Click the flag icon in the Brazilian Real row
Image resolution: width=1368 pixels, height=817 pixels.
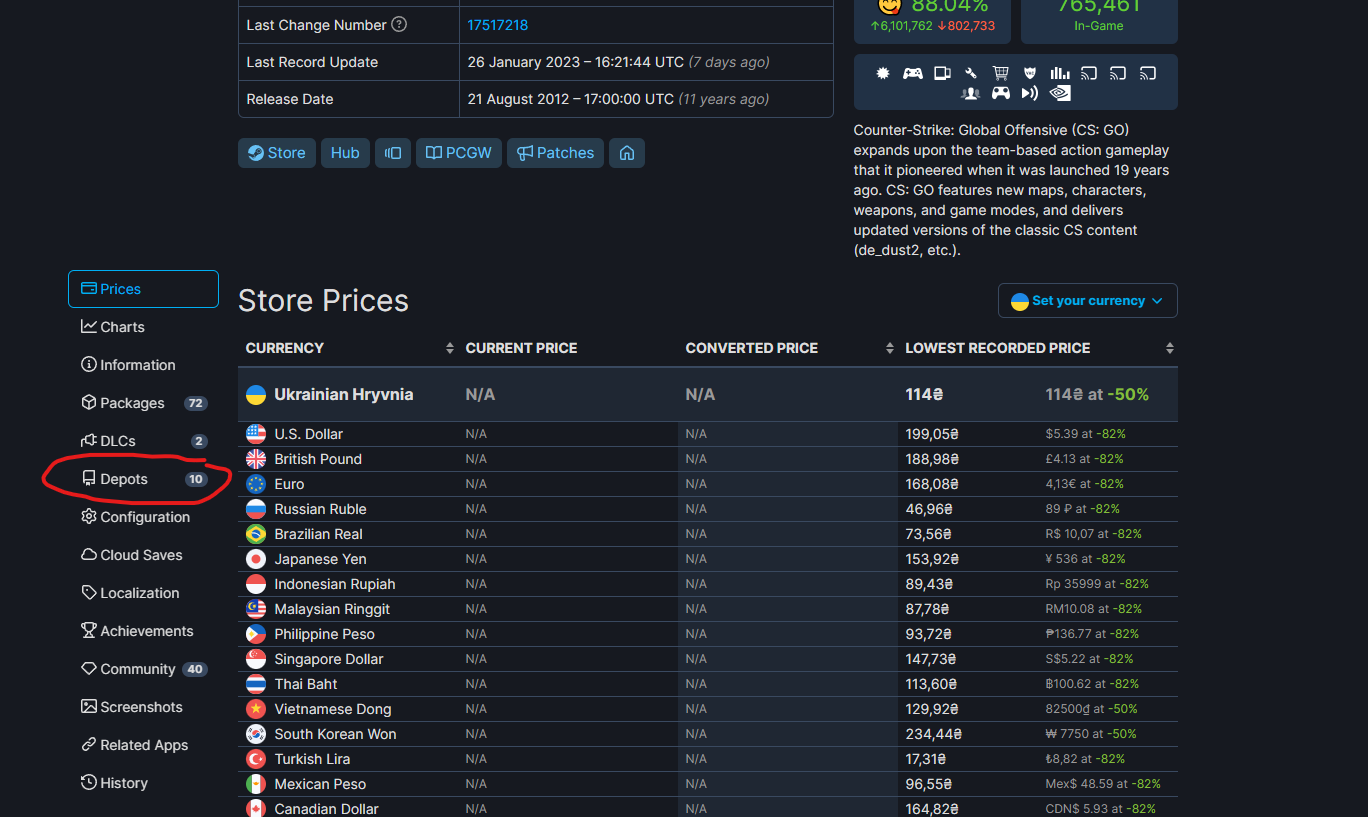(x=256, y=534)
